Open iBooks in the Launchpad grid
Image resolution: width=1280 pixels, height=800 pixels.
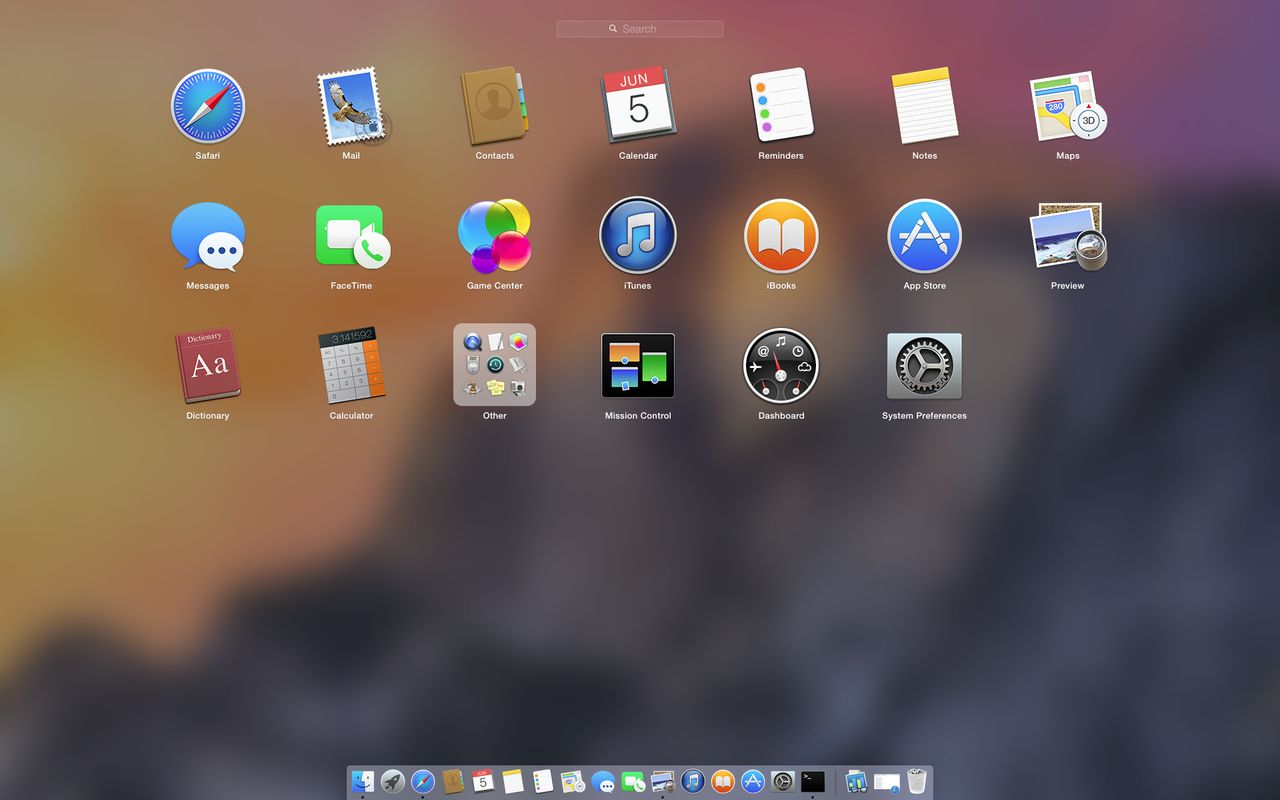click(781, 236)
